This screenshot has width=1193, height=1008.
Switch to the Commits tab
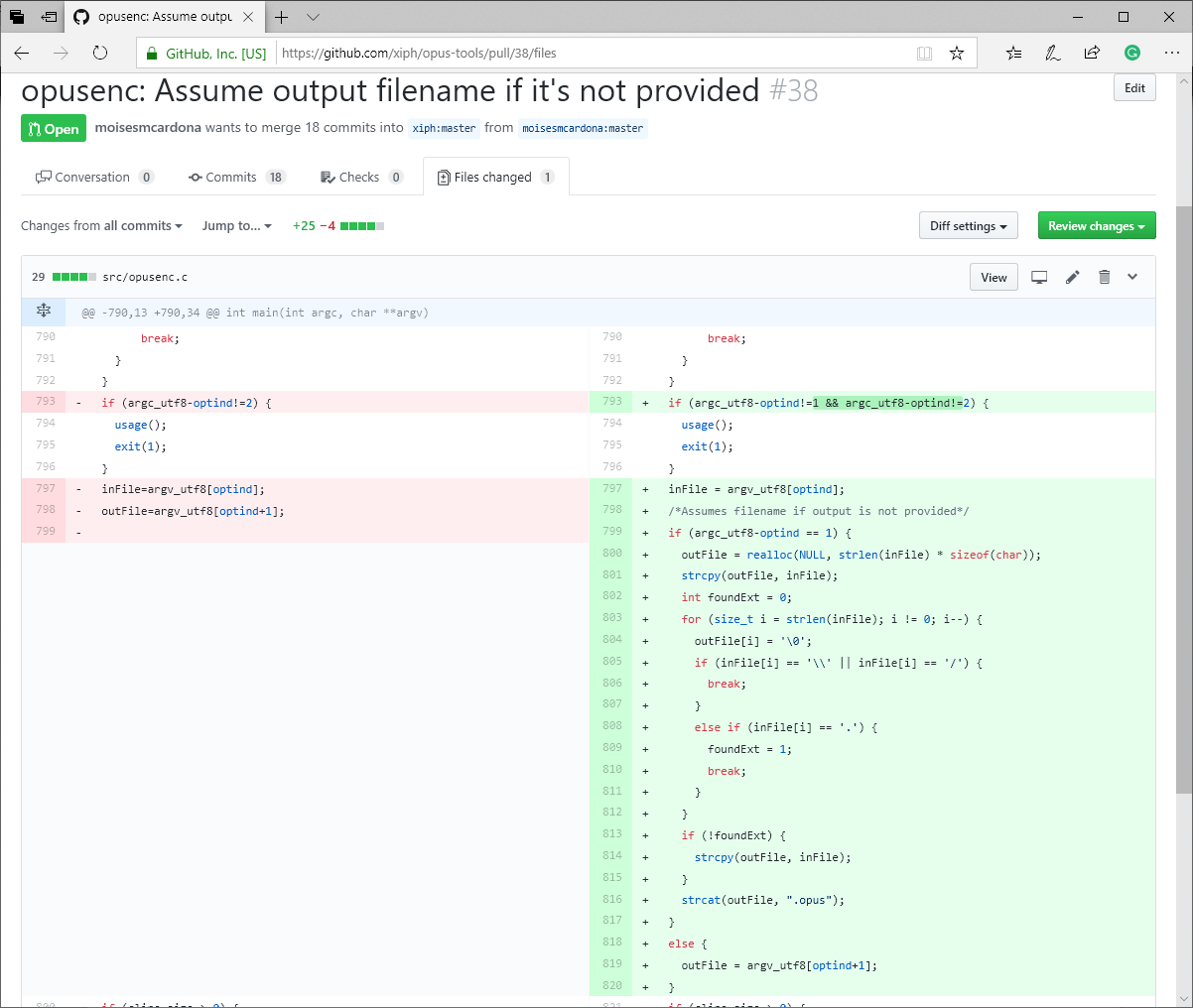(x=236, y=177)
